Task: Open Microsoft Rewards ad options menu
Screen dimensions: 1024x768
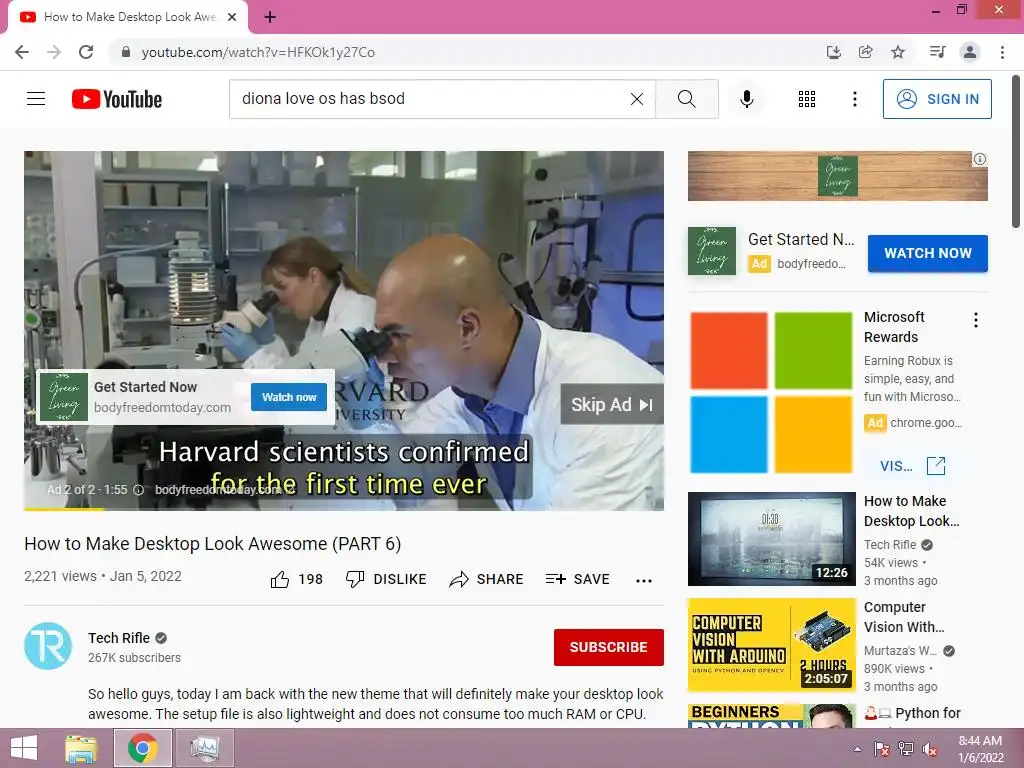Action: coord(976,320)
